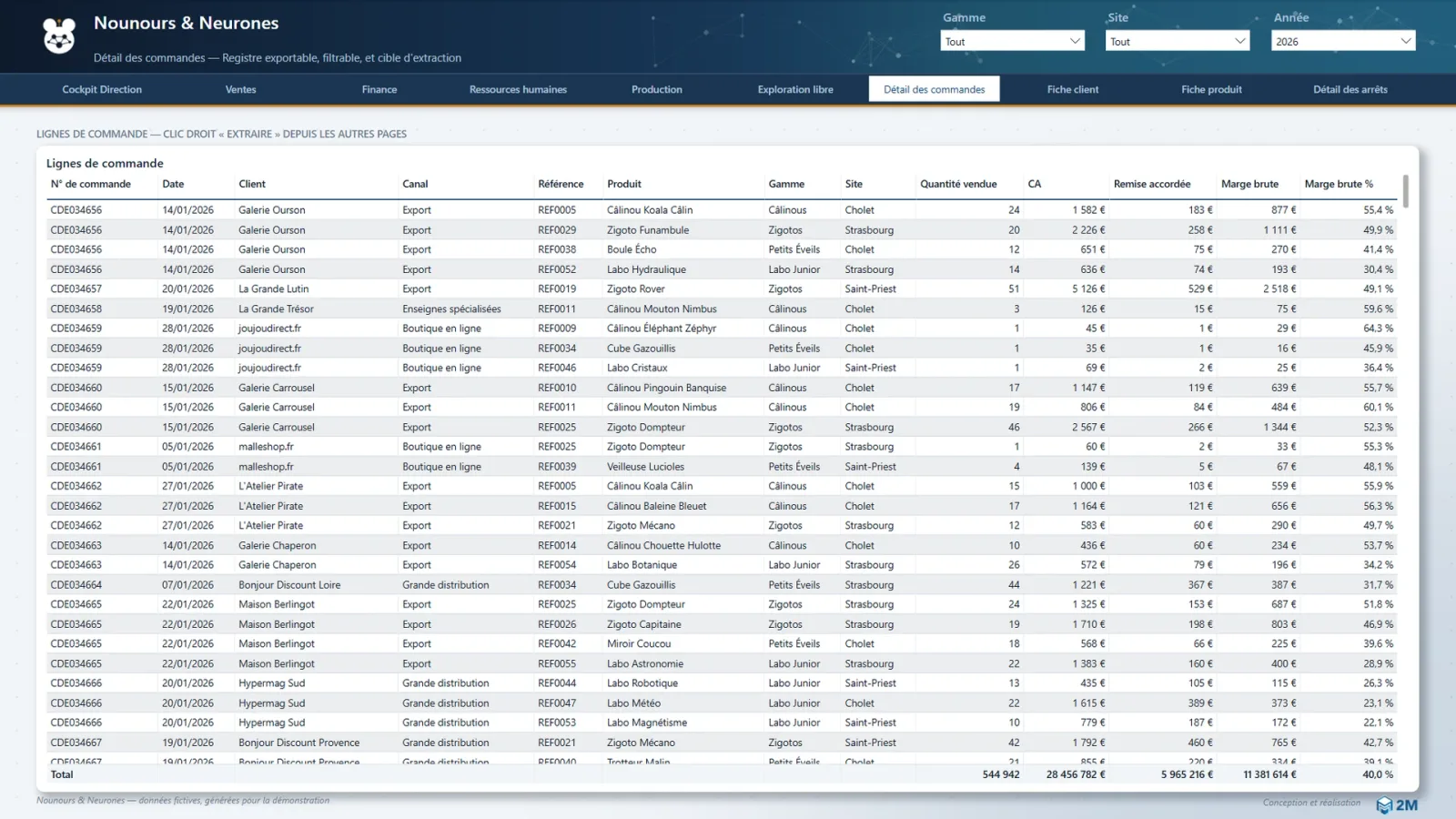Open the Ressources humaines tab

click(518, 89)
